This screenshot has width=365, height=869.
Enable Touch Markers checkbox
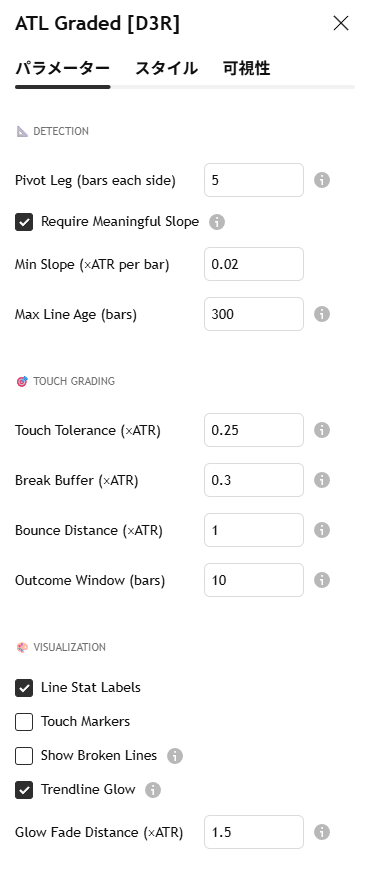[x=24, y=722]
